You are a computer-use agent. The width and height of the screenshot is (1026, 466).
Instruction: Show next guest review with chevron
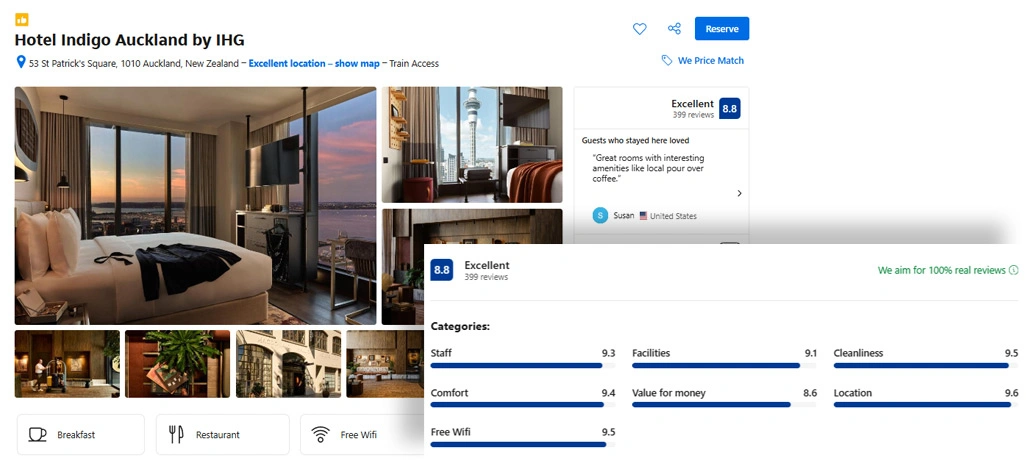(x=739, y=193)
